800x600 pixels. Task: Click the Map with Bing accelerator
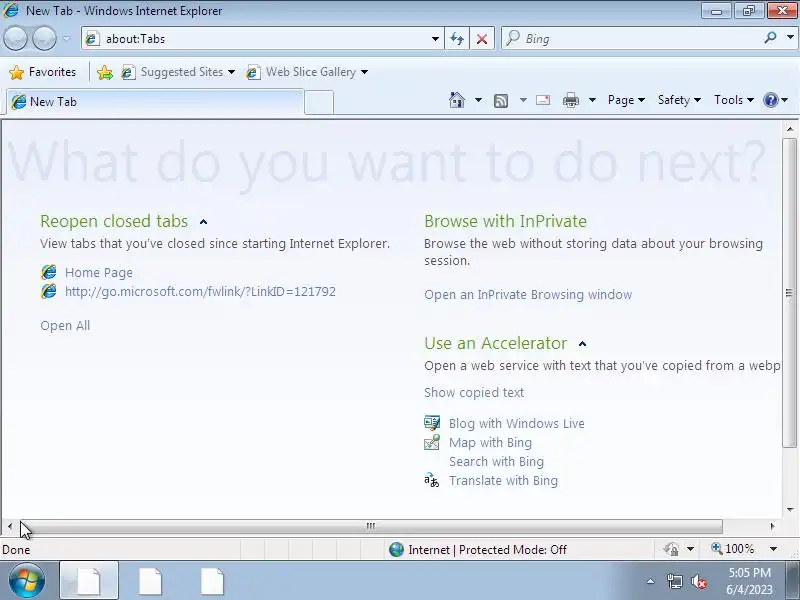click(490, 442)
